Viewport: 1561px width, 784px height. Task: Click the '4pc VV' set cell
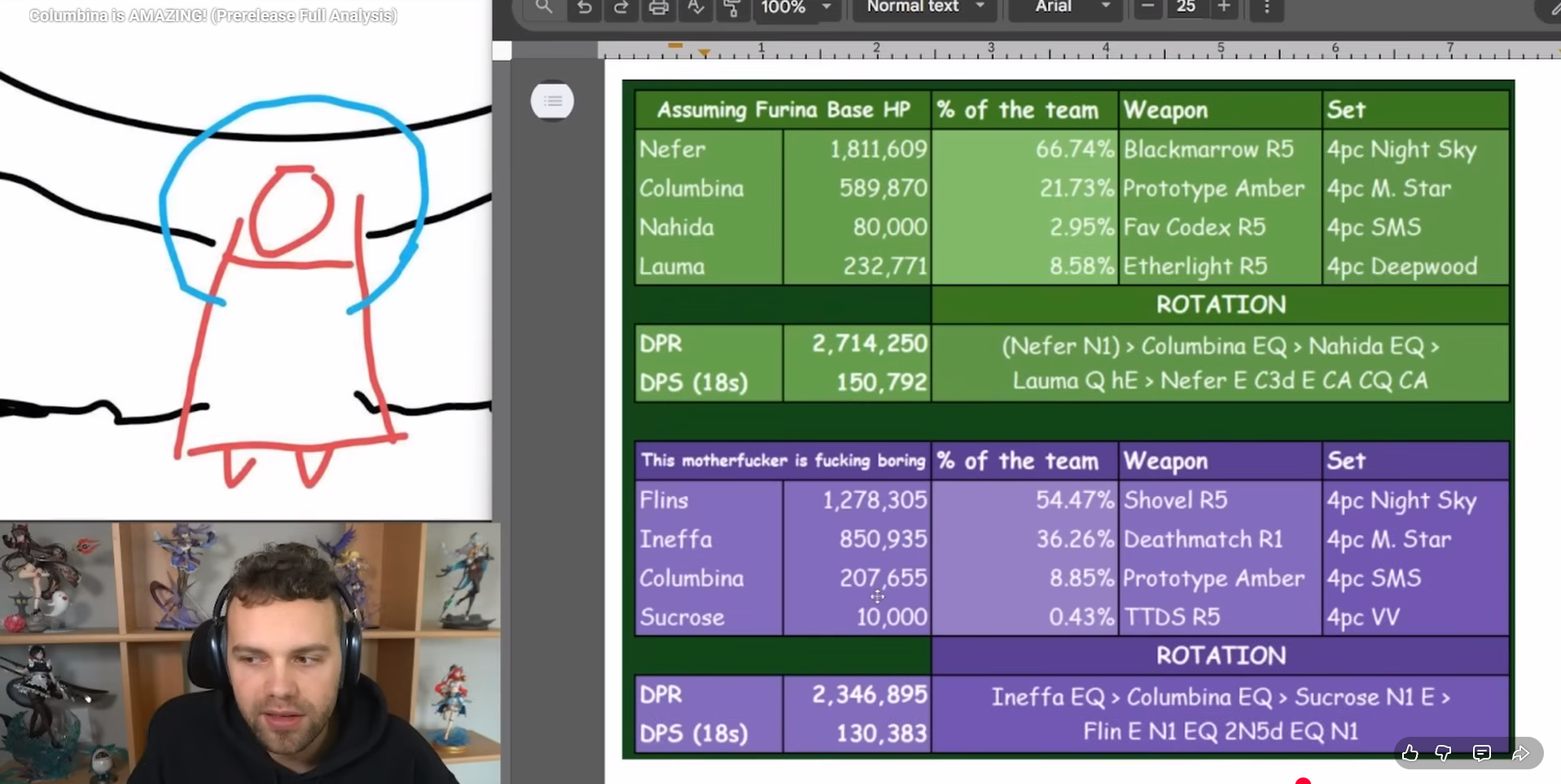point(1416,617)
